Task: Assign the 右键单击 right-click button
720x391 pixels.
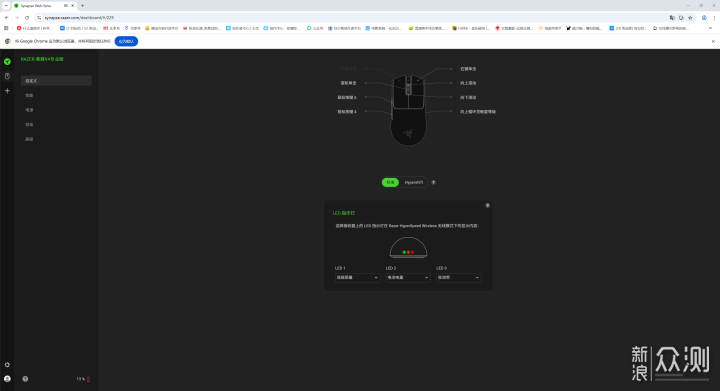Action: pyautogui.click(x=468, y=69)
